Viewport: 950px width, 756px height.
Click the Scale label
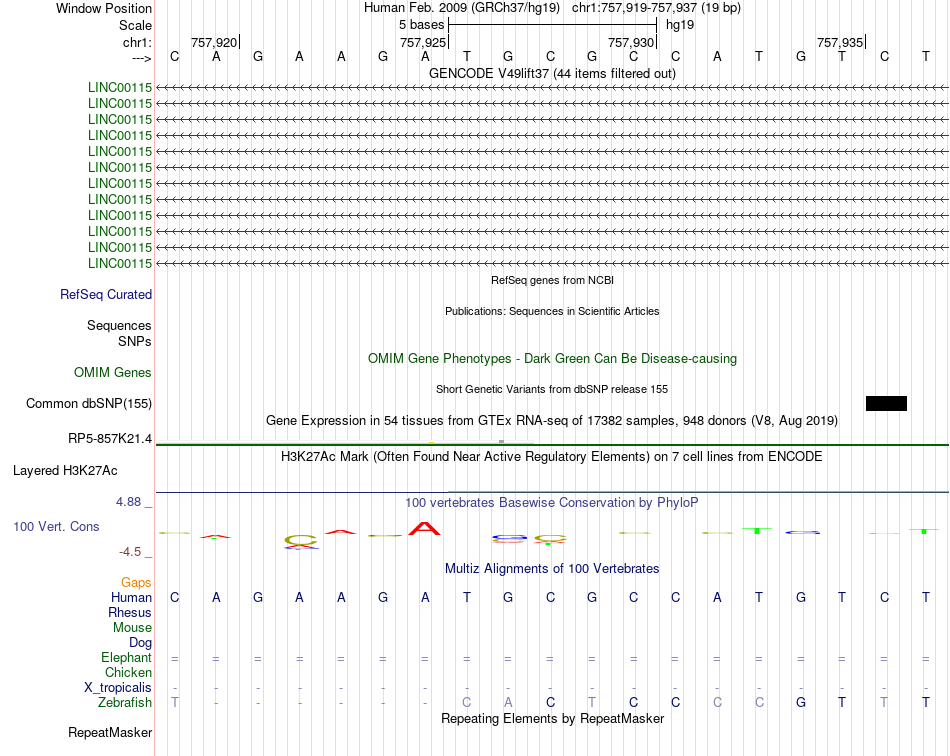click(135, 25)
